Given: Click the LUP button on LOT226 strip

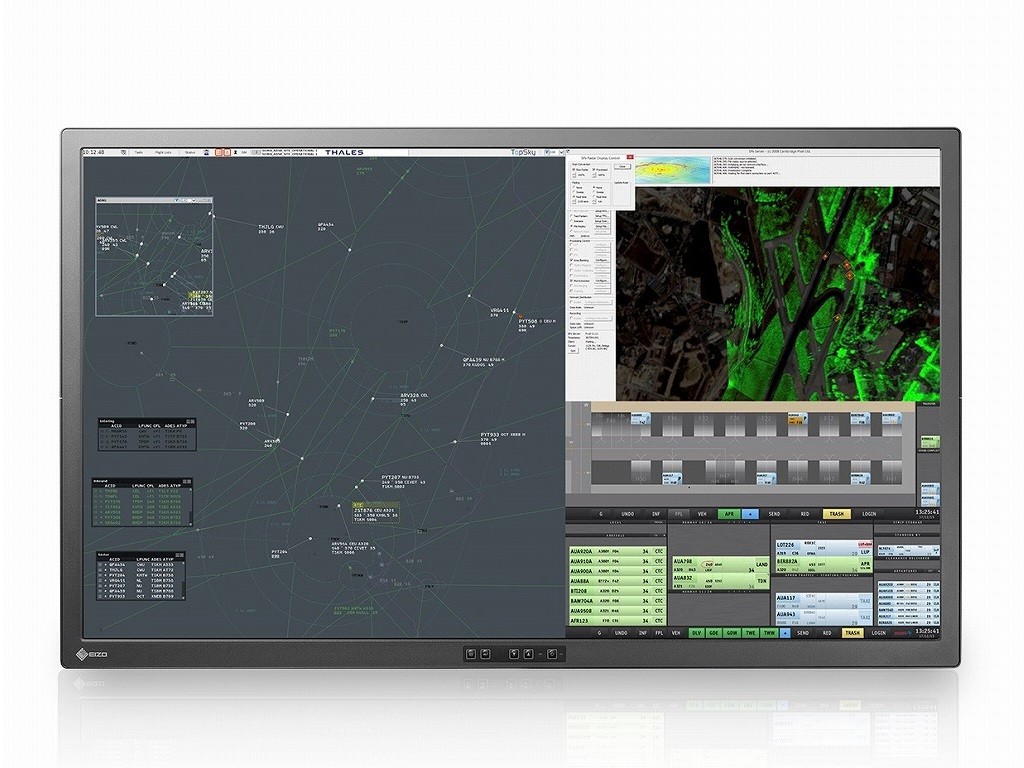Looking at the screenshot, I should point(865,552).
